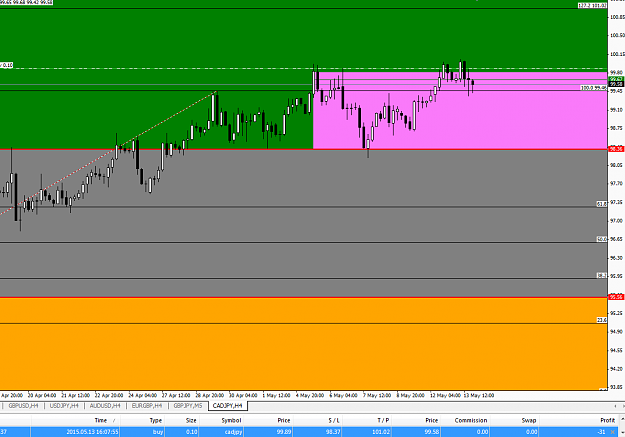This screenshot has width=625, height=437.
Task: Switch to the GBPUSD,H4 chart tab
Action: (x=23, y=406)
